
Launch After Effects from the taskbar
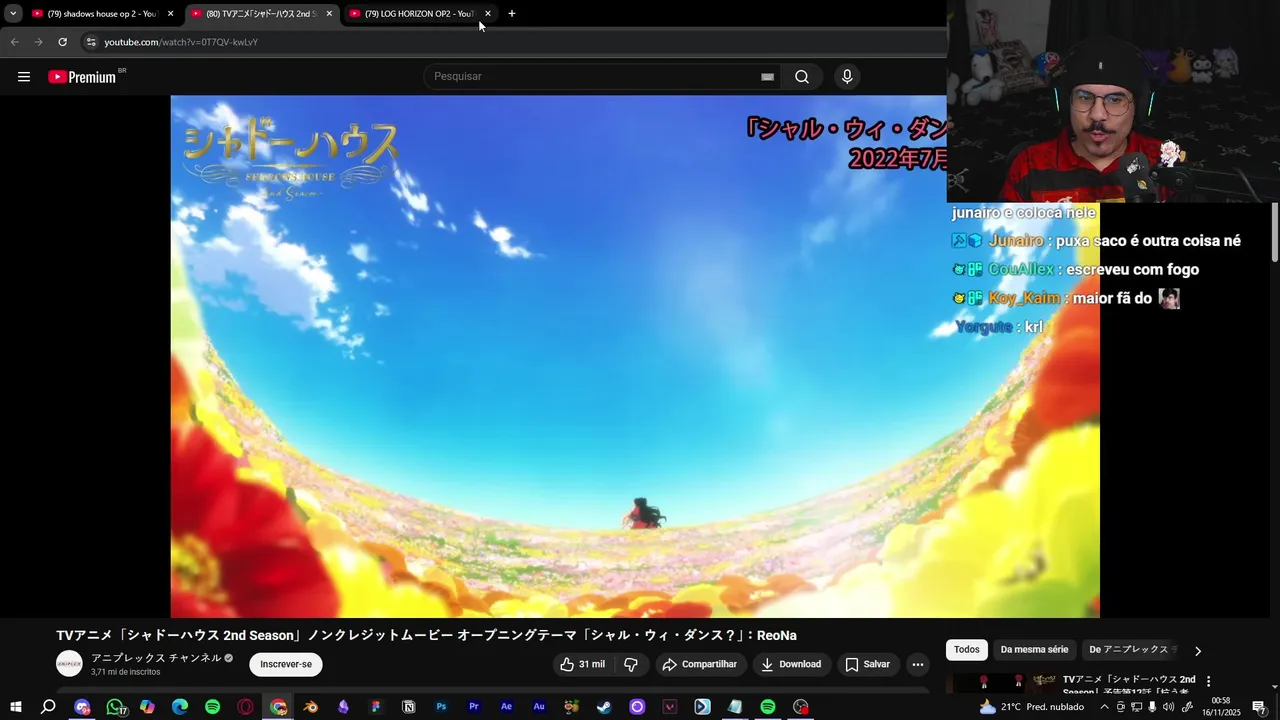coord(506,707)
